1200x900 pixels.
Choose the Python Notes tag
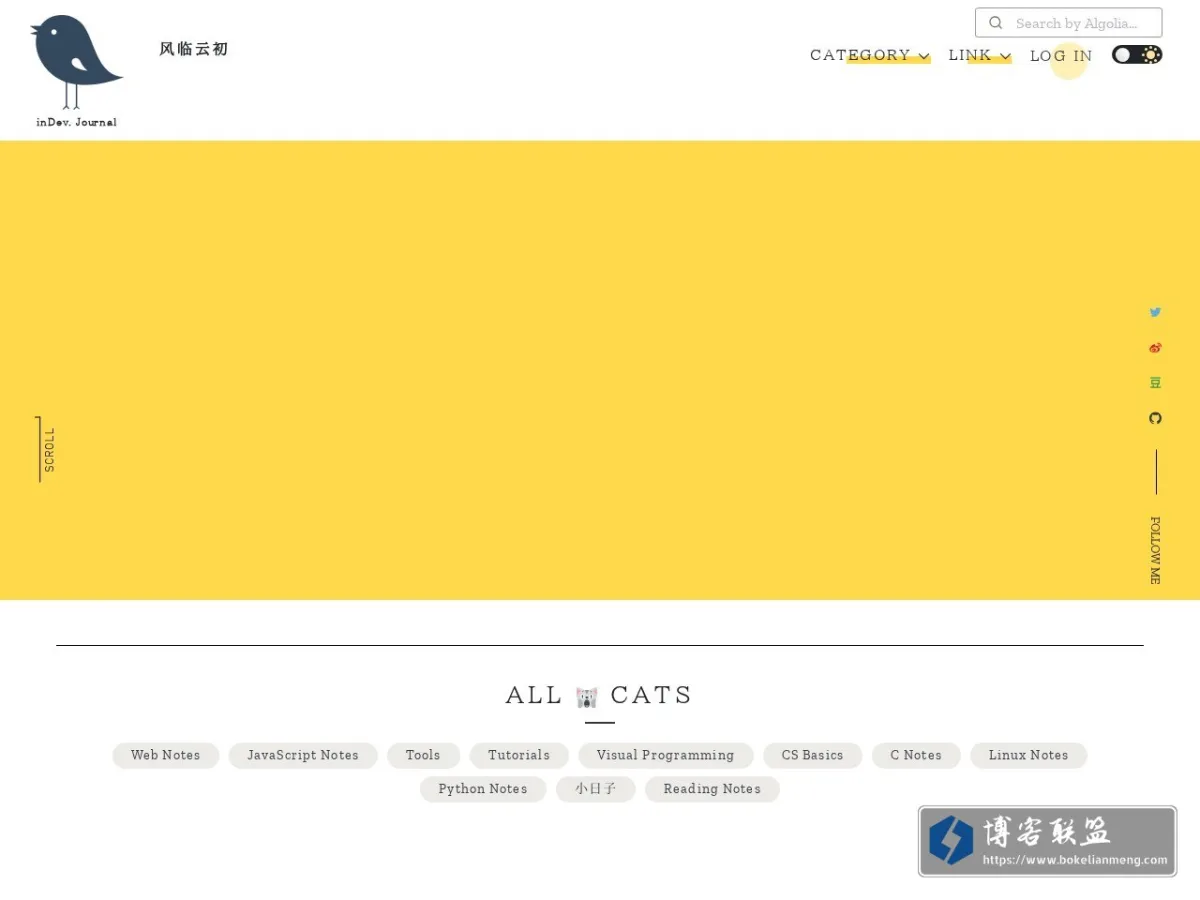pos(483,789)
